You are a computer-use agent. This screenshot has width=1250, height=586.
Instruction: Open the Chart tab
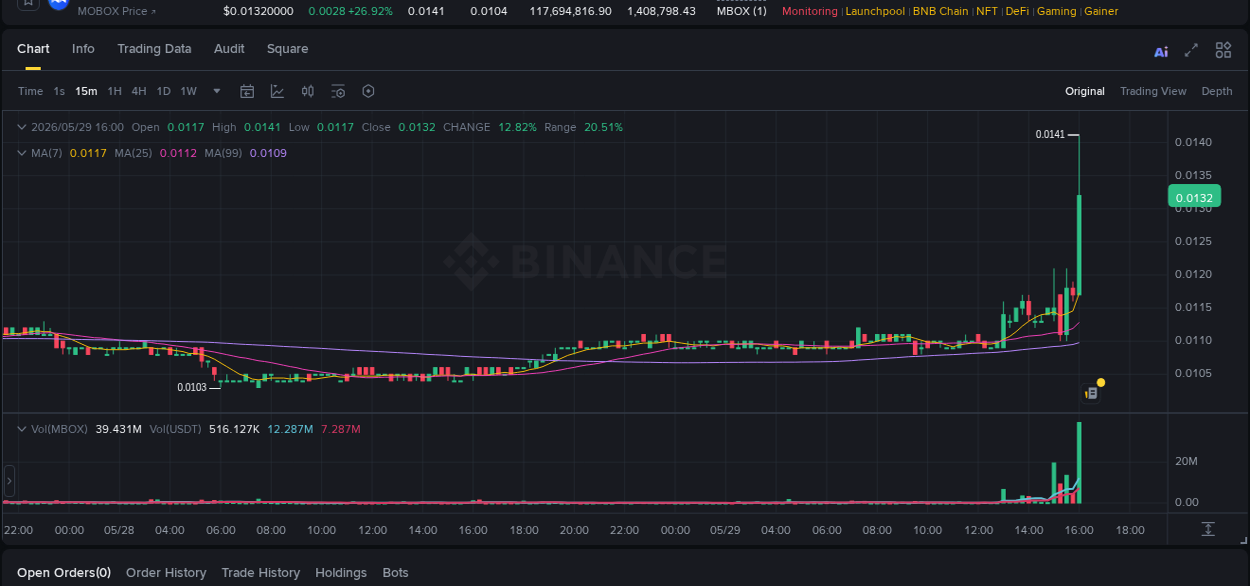[33, 49]
